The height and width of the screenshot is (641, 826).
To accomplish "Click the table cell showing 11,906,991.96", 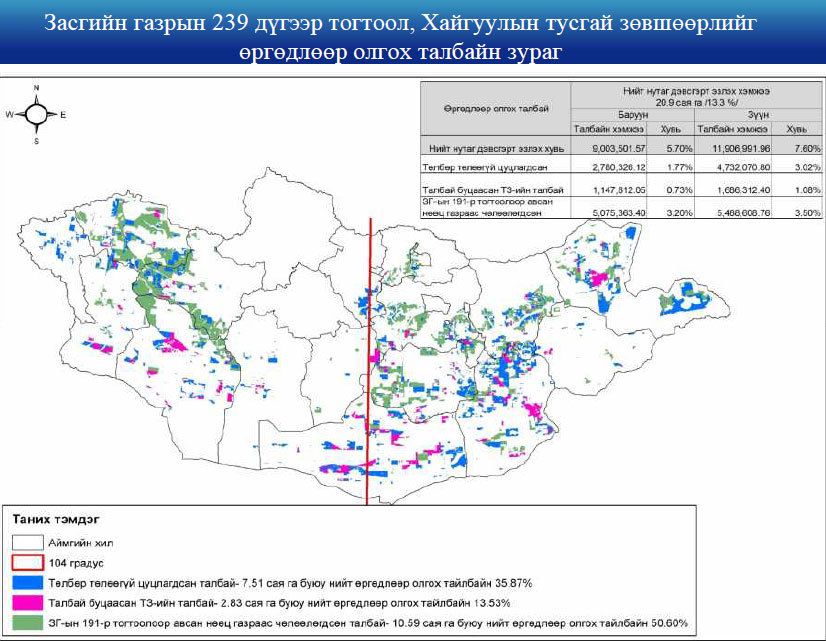I will [735, 147].
